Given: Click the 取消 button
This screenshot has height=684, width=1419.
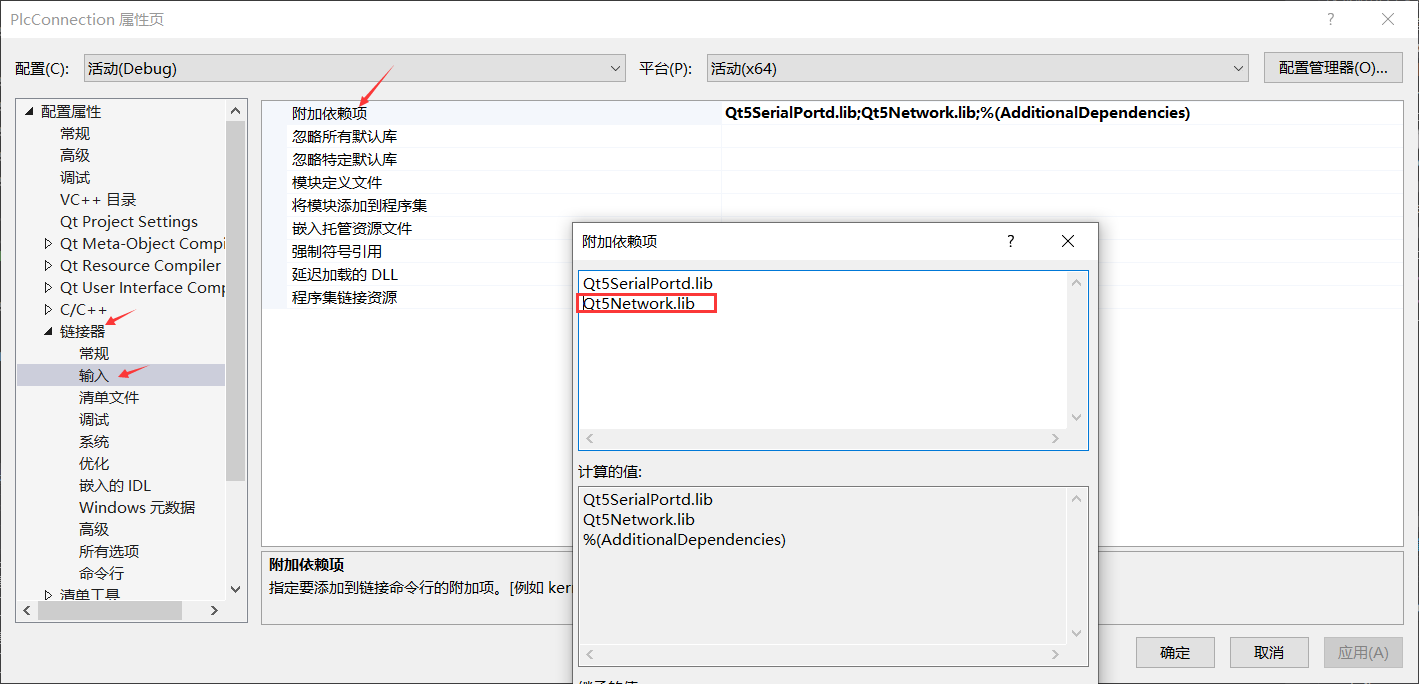Looking at the screenshot, I should [1268, 652].
